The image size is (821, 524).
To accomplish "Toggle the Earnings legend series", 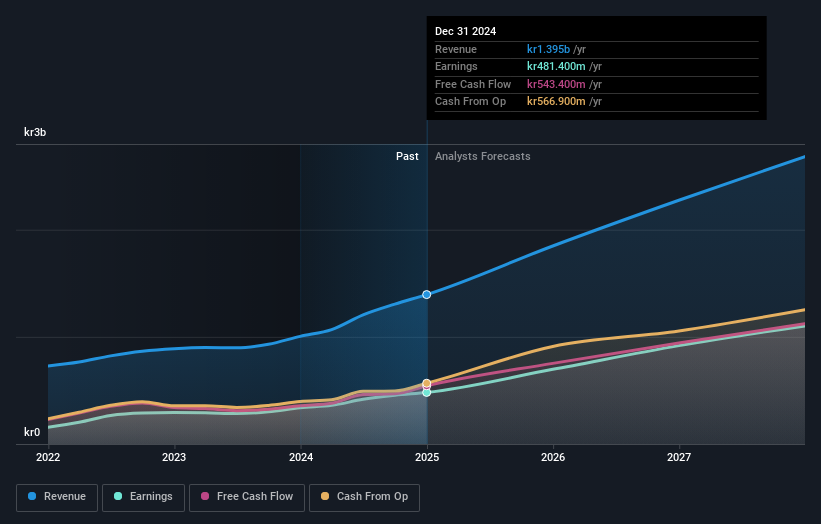I will pos(143,497).
